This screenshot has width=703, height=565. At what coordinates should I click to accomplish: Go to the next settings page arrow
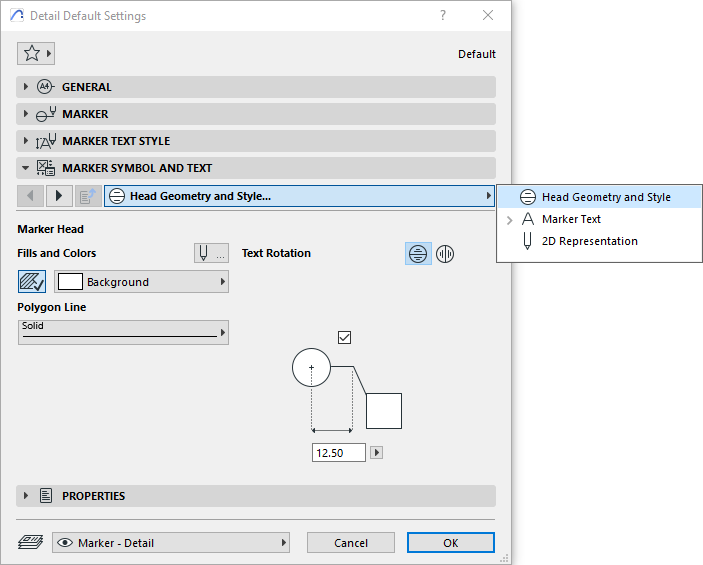click(x=58, y=196)
